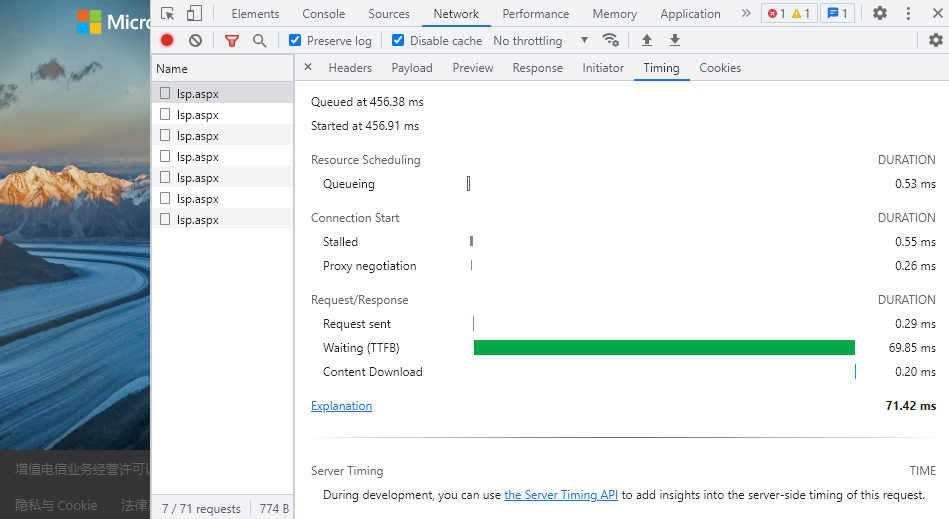Expand more DevTools tabs chevron

tap(746, 14)
